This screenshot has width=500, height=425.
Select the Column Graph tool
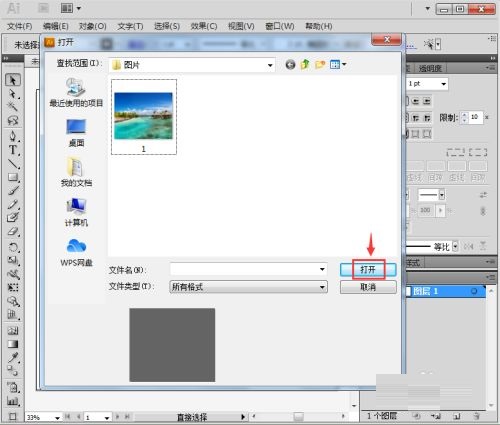point(13,401)
